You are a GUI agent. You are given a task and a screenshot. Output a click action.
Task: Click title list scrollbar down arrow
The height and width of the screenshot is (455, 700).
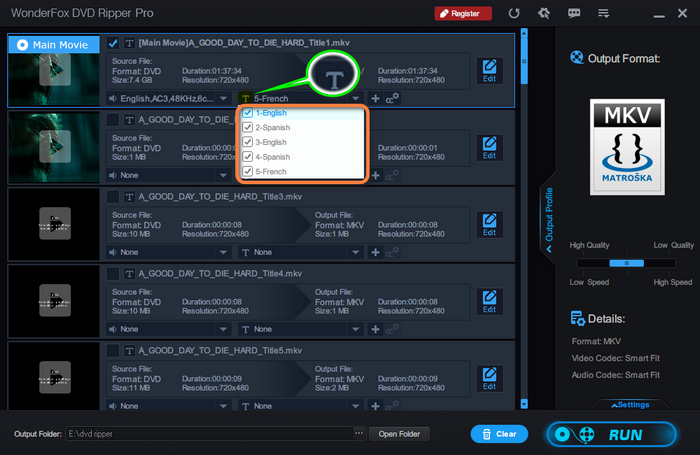tap(524, 404)
